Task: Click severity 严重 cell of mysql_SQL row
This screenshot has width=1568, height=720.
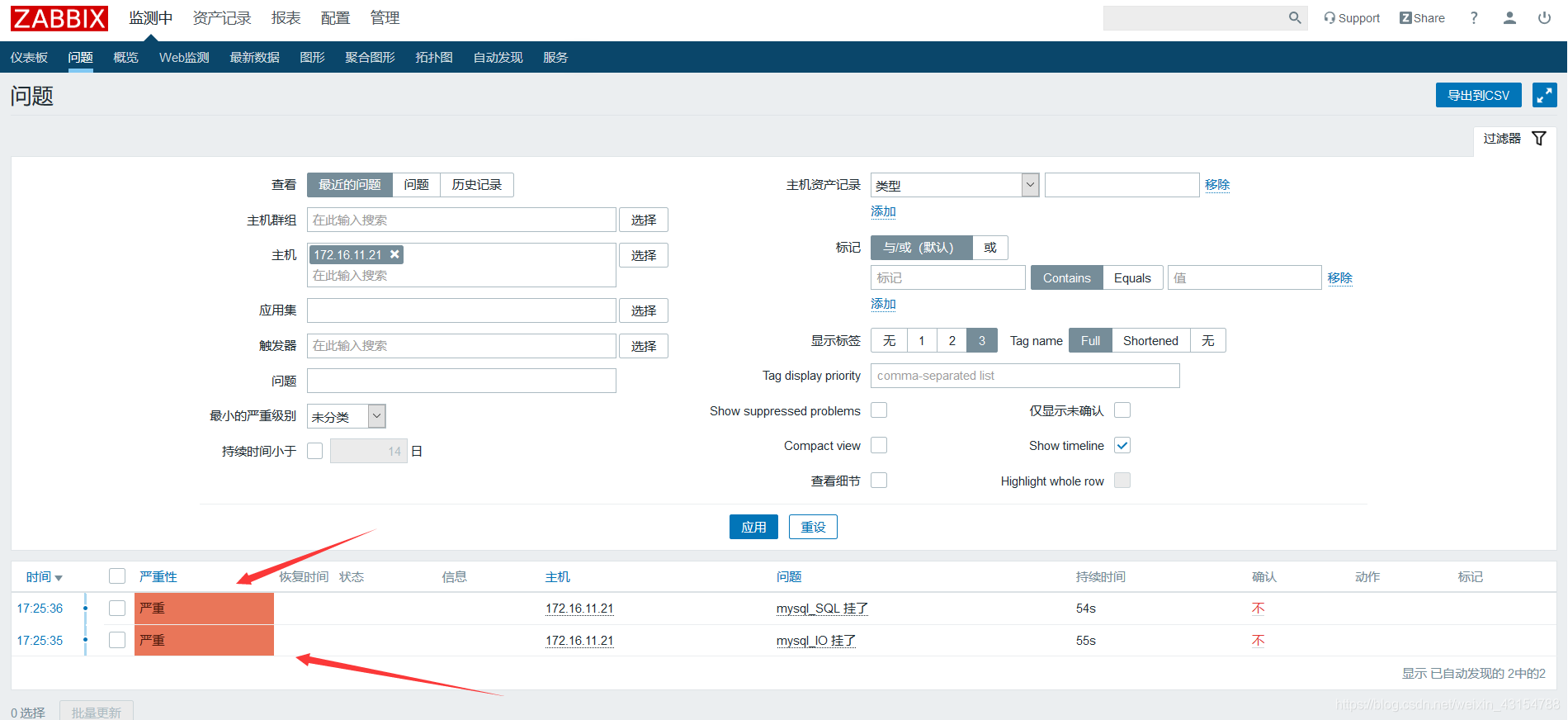Action: click(204, 609)
